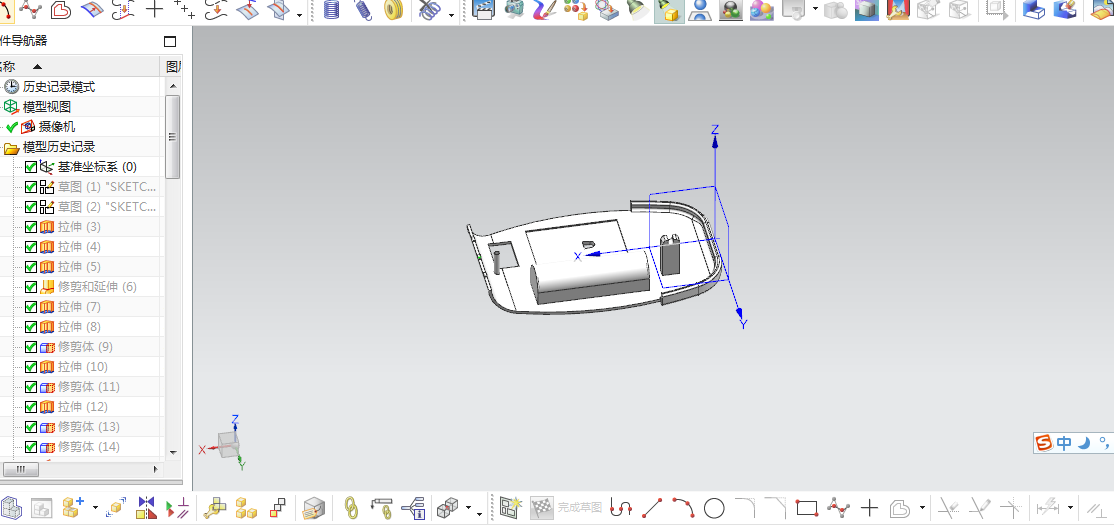Click the navigator horizontal scrollbar right arrow
The width and height of the screenshot is (1114, 528).
(x=156, y=470)
